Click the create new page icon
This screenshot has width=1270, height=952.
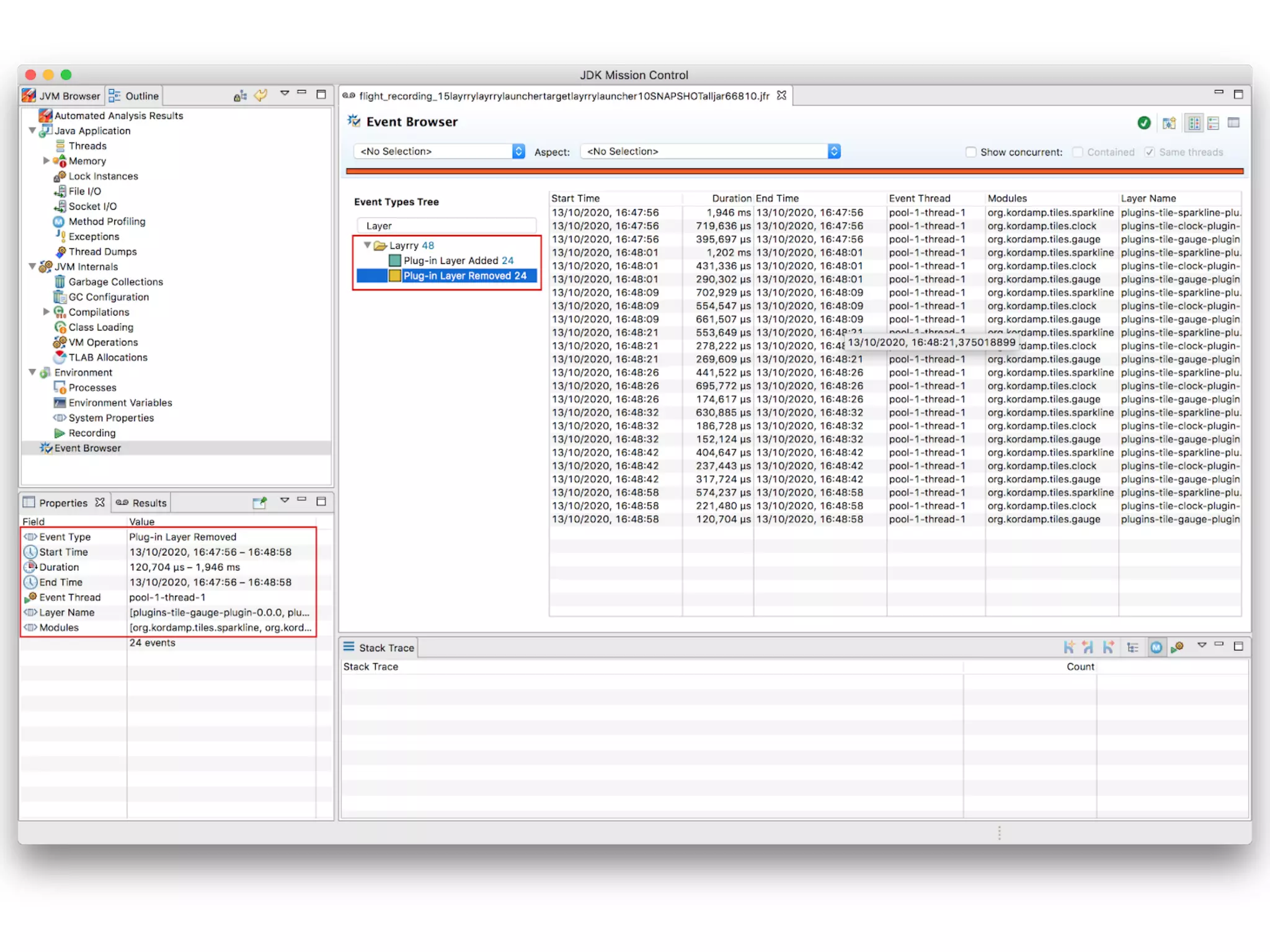coord(1169,123)
